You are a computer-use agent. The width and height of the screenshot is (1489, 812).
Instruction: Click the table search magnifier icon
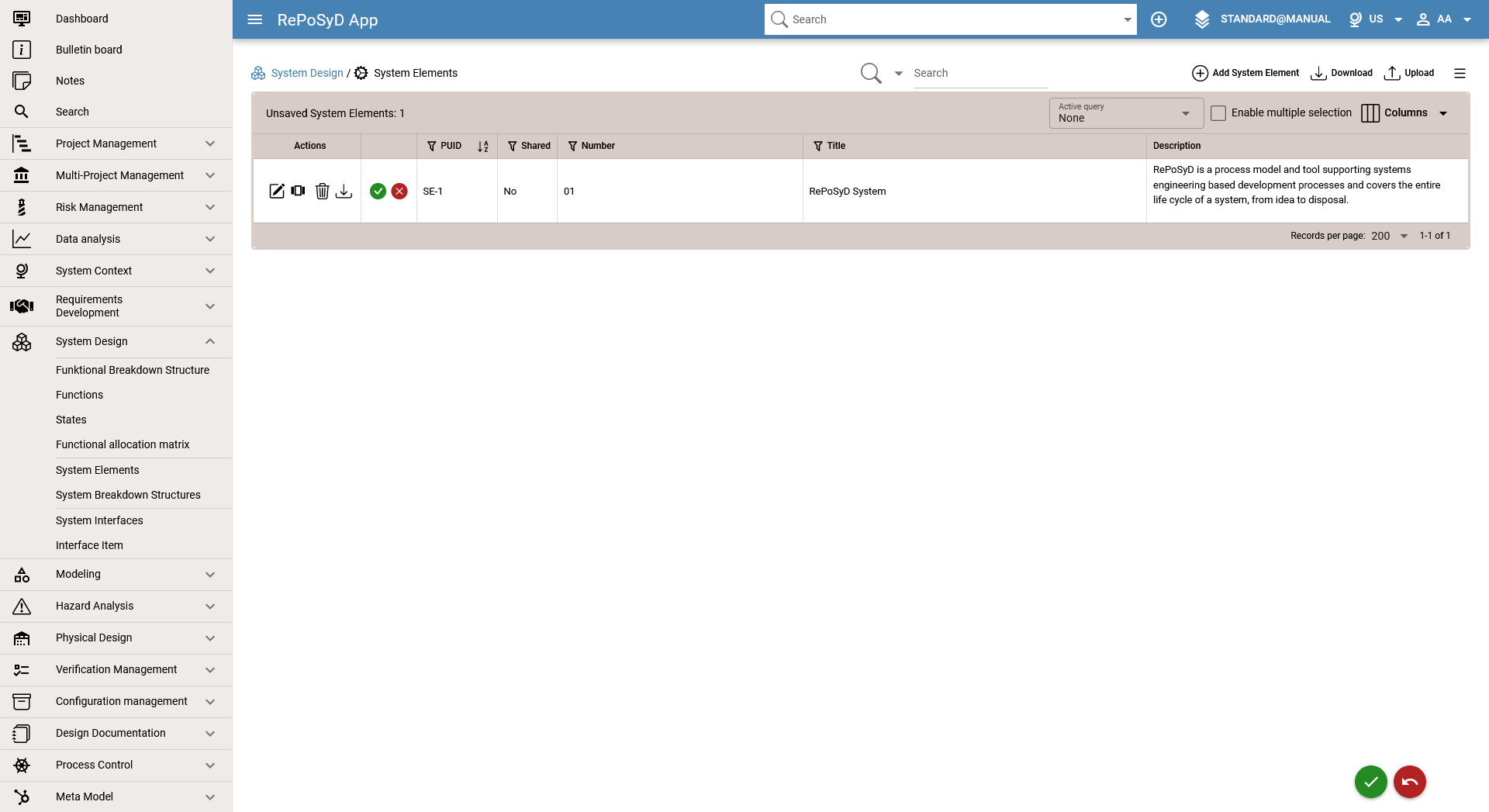coord(871,73)
